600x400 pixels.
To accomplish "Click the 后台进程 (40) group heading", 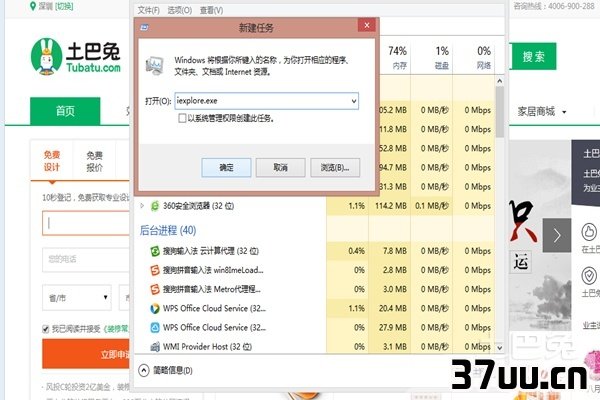I will [168, 230].
